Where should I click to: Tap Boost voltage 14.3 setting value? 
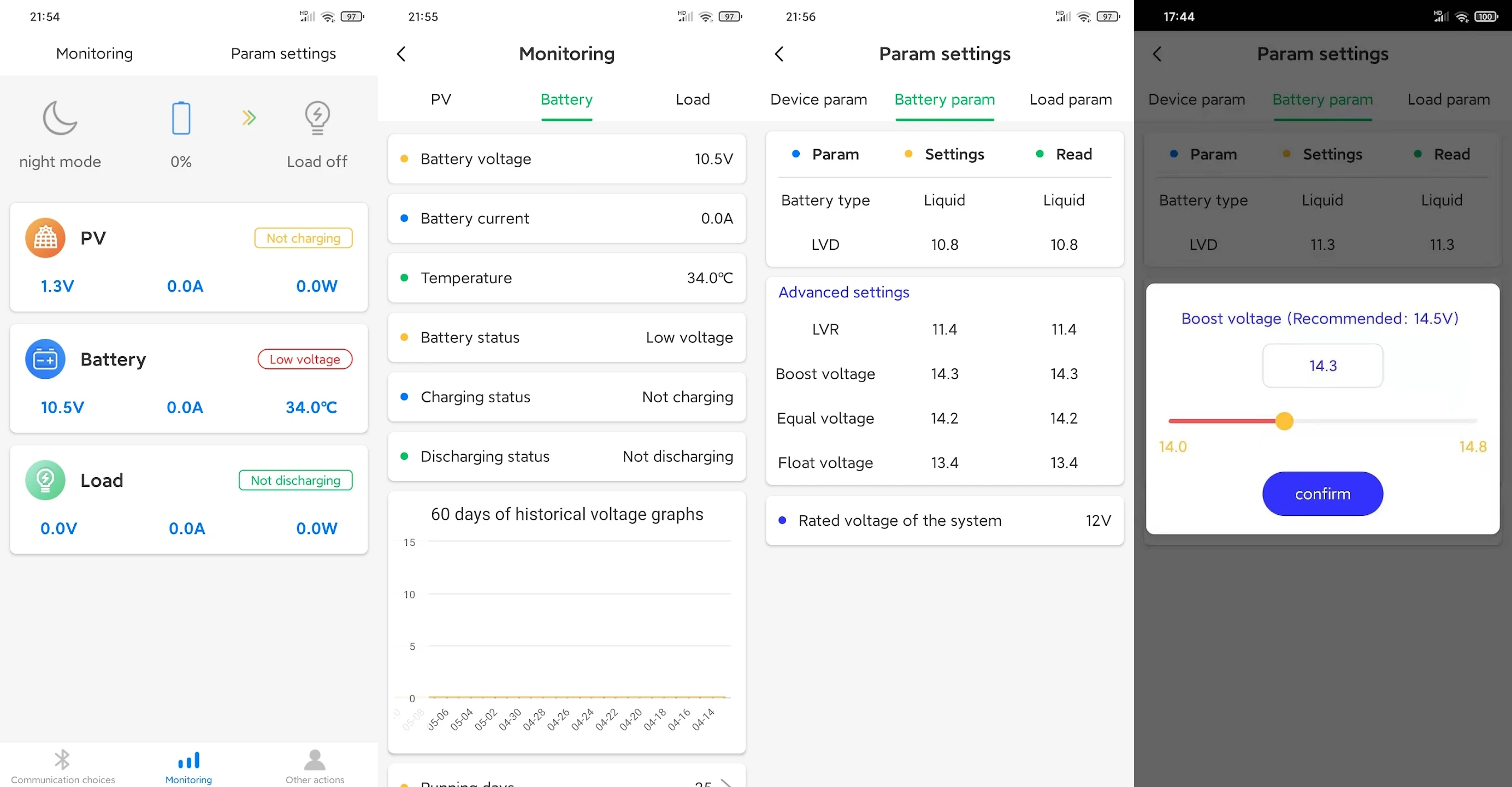pyautogui.click(x=944, y=373)
